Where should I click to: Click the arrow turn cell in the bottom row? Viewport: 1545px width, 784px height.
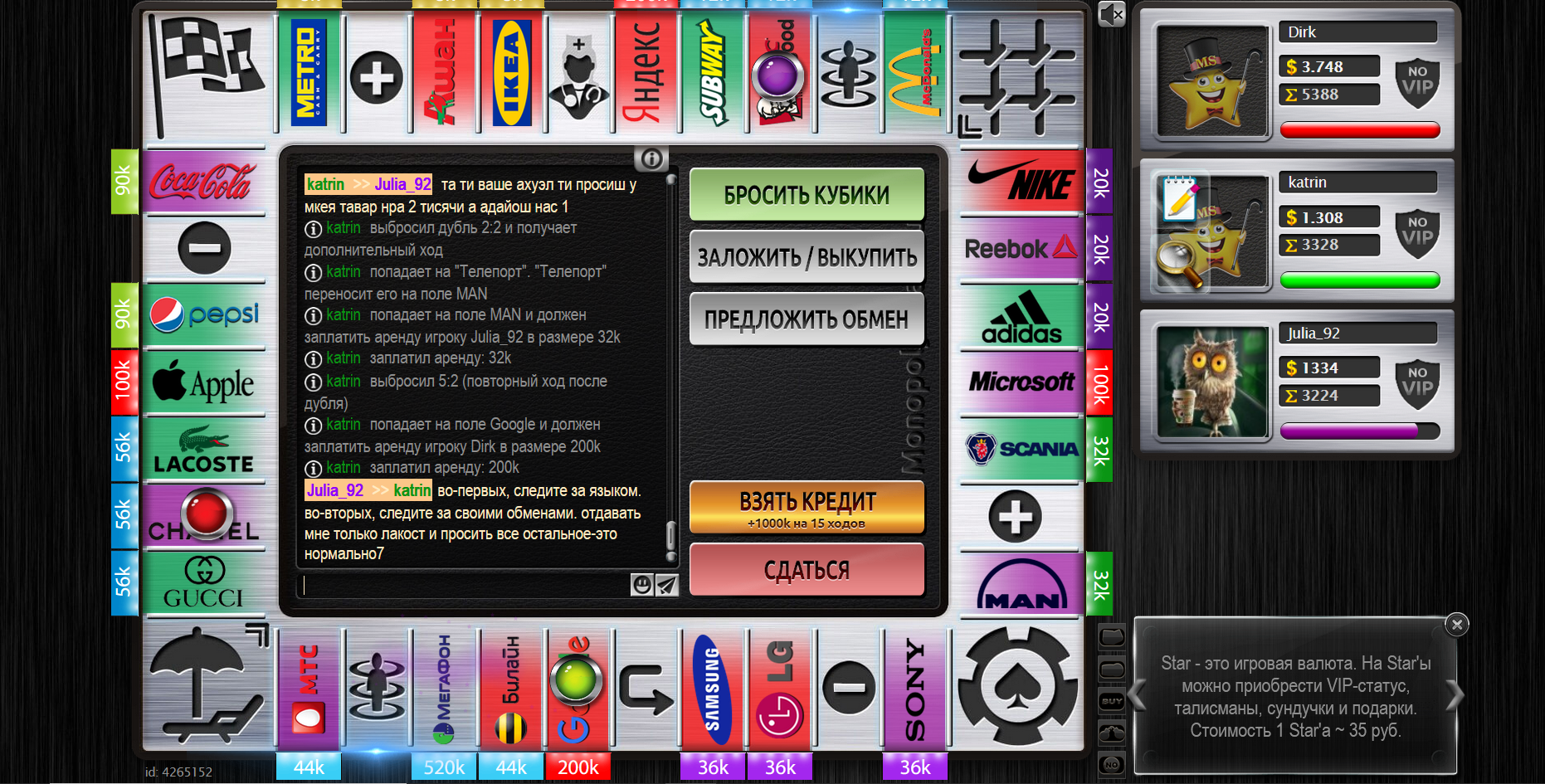(x=646, y=690)
